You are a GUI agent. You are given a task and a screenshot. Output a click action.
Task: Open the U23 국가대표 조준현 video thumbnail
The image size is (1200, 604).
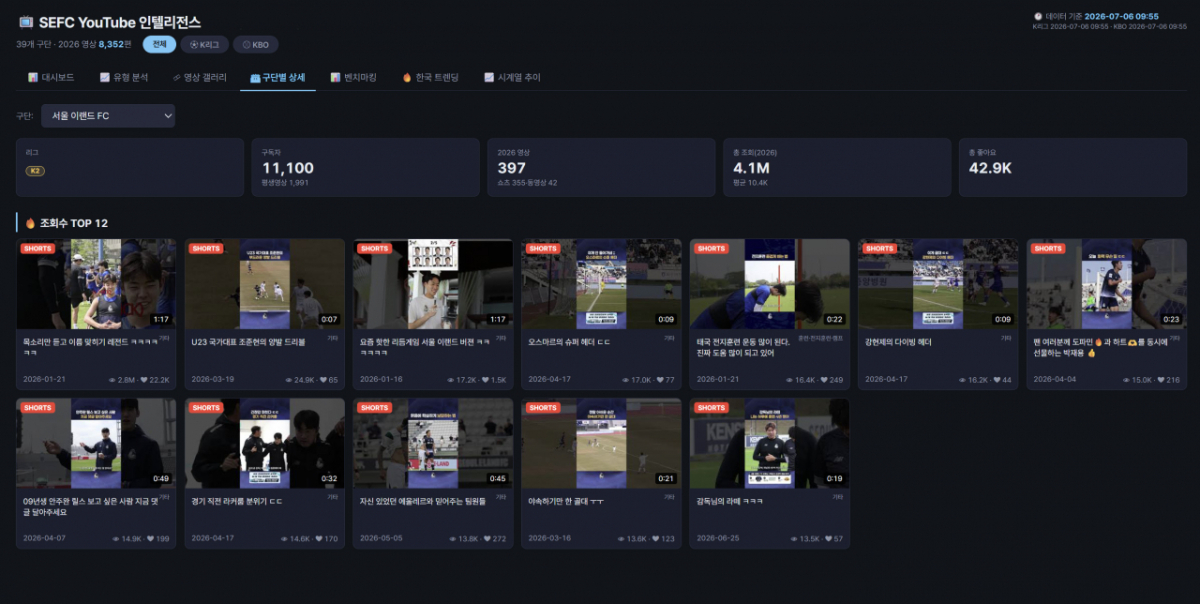point(264,284)
